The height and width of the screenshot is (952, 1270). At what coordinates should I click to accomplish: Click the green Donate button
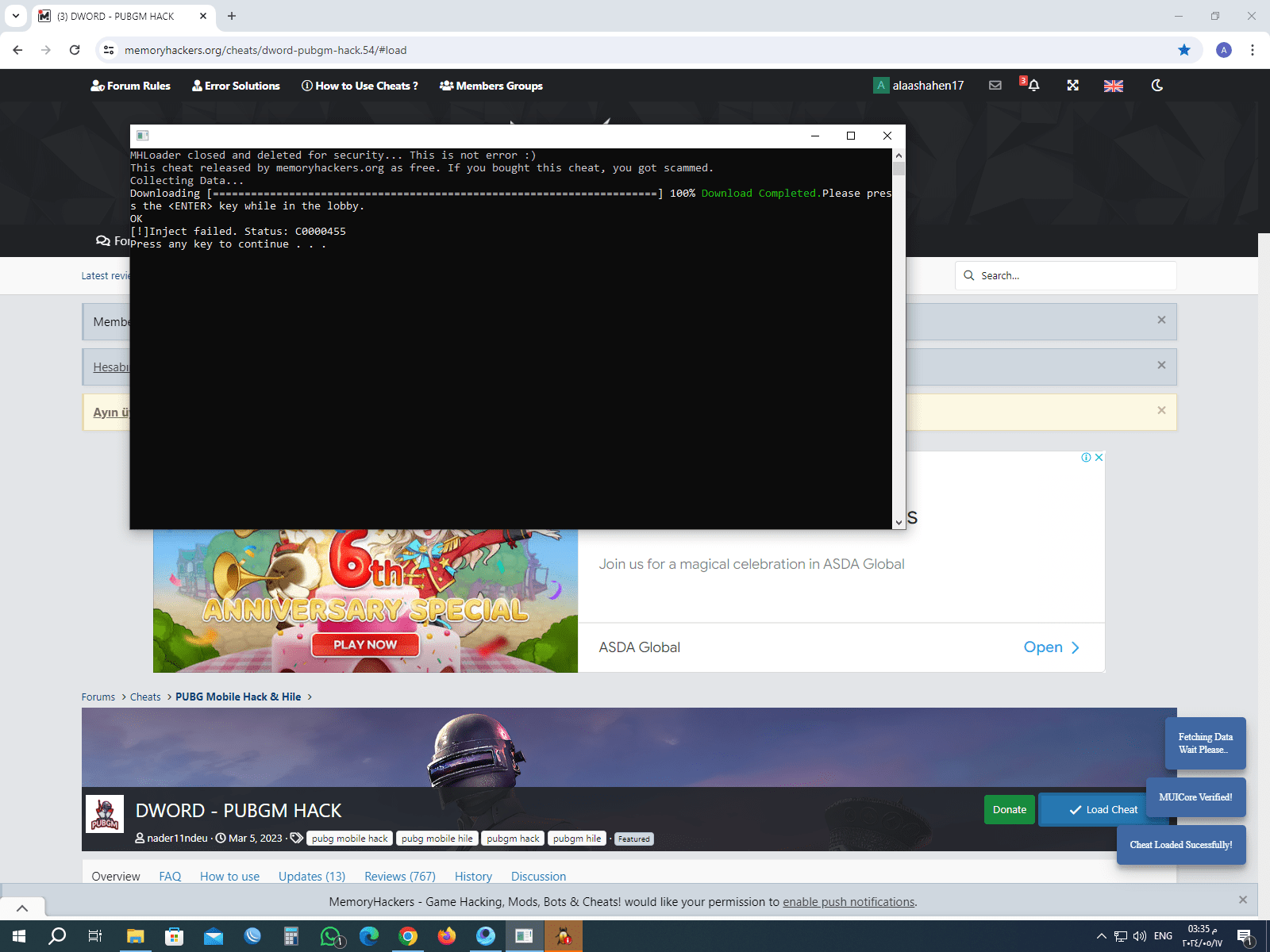click(1010, 809)
